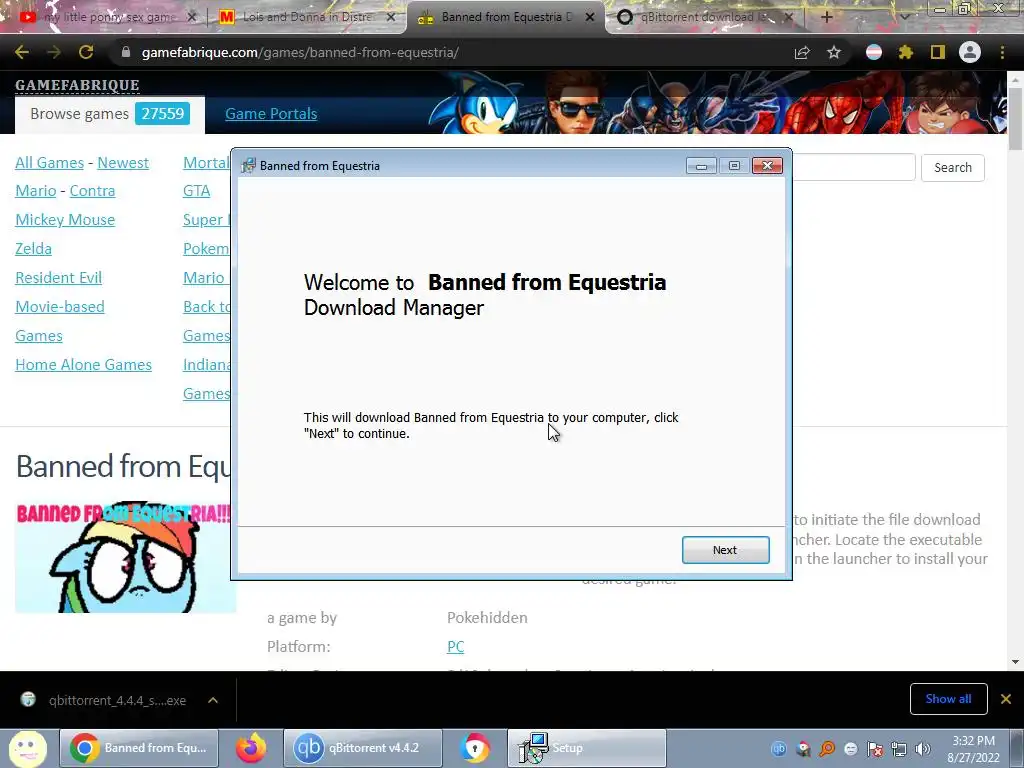Open the Home Alone Games link
1024x768 pixels.
[x=84, y=364]
